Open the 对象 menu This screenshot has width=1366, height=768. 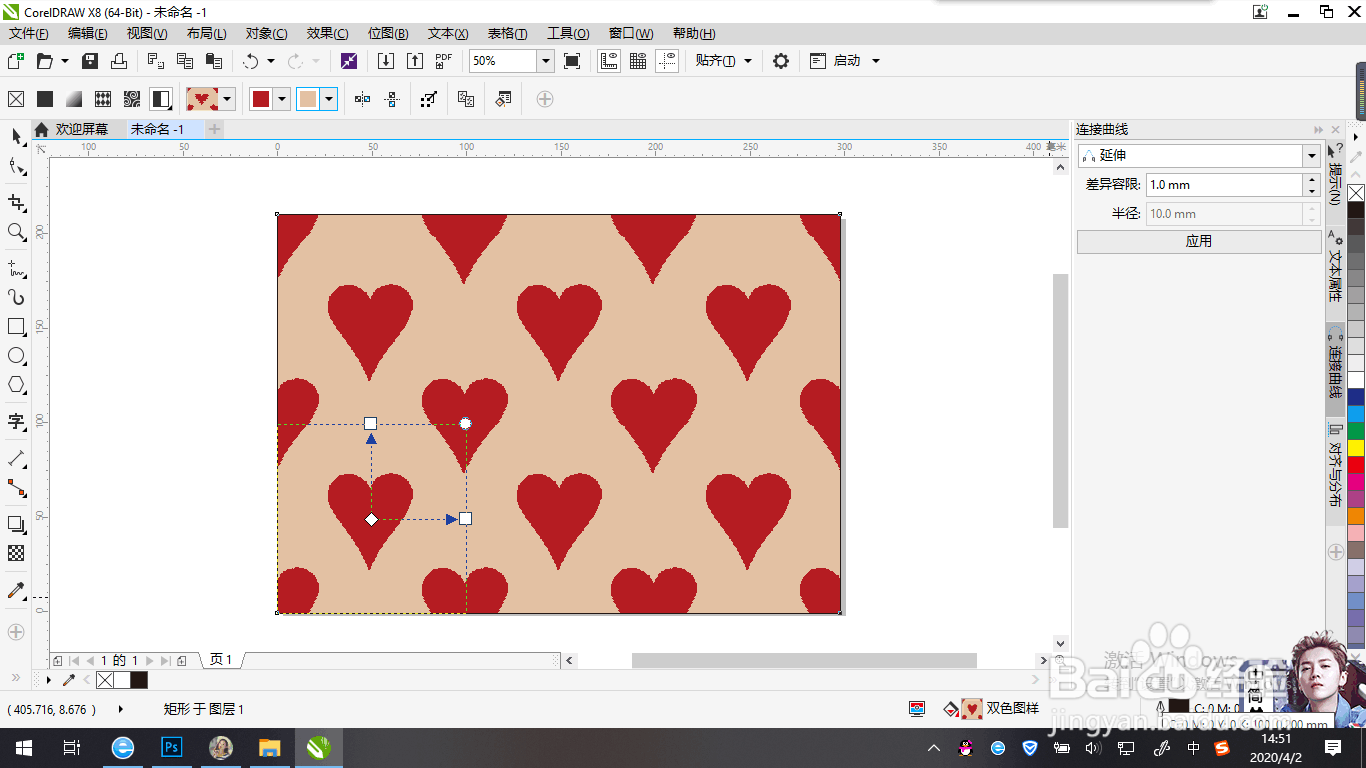(x=266, y=33)
